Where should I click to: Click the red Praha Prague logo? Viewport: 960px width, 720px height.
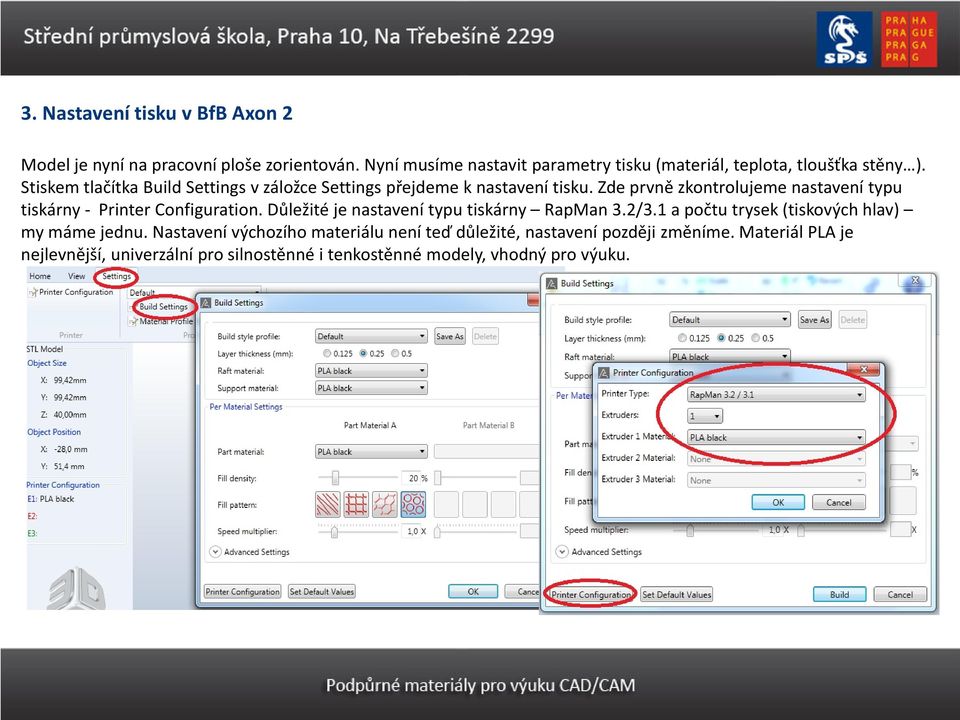point(909,39)
